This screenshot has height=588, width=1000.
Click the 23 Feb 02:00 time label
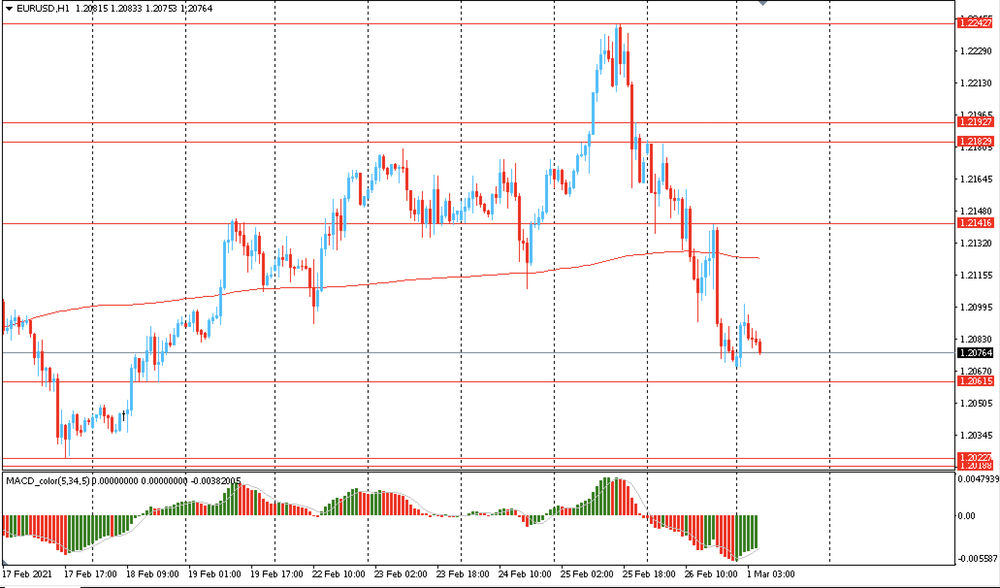[x=401, y=574]
